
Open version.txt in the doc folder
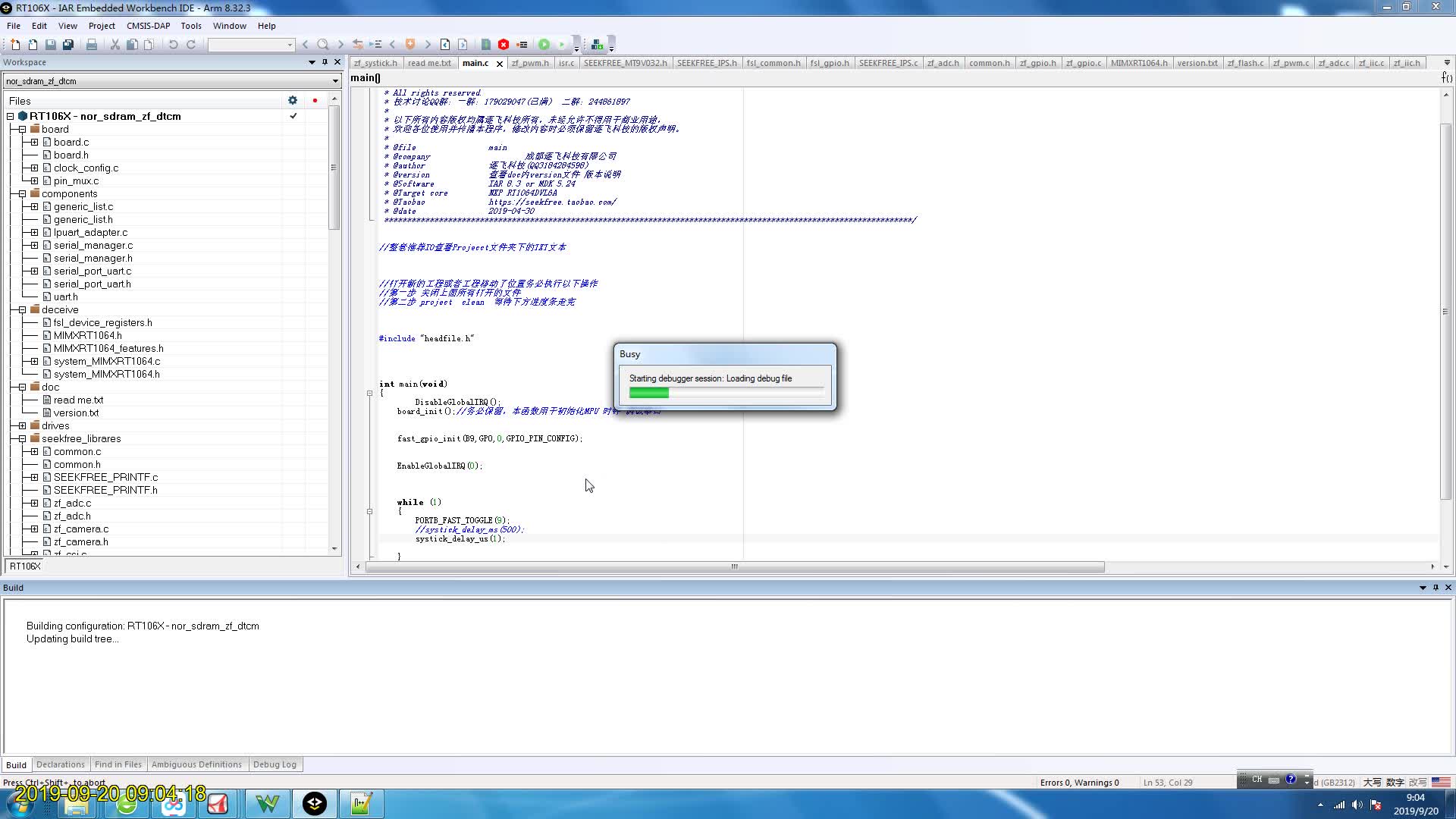76,413
